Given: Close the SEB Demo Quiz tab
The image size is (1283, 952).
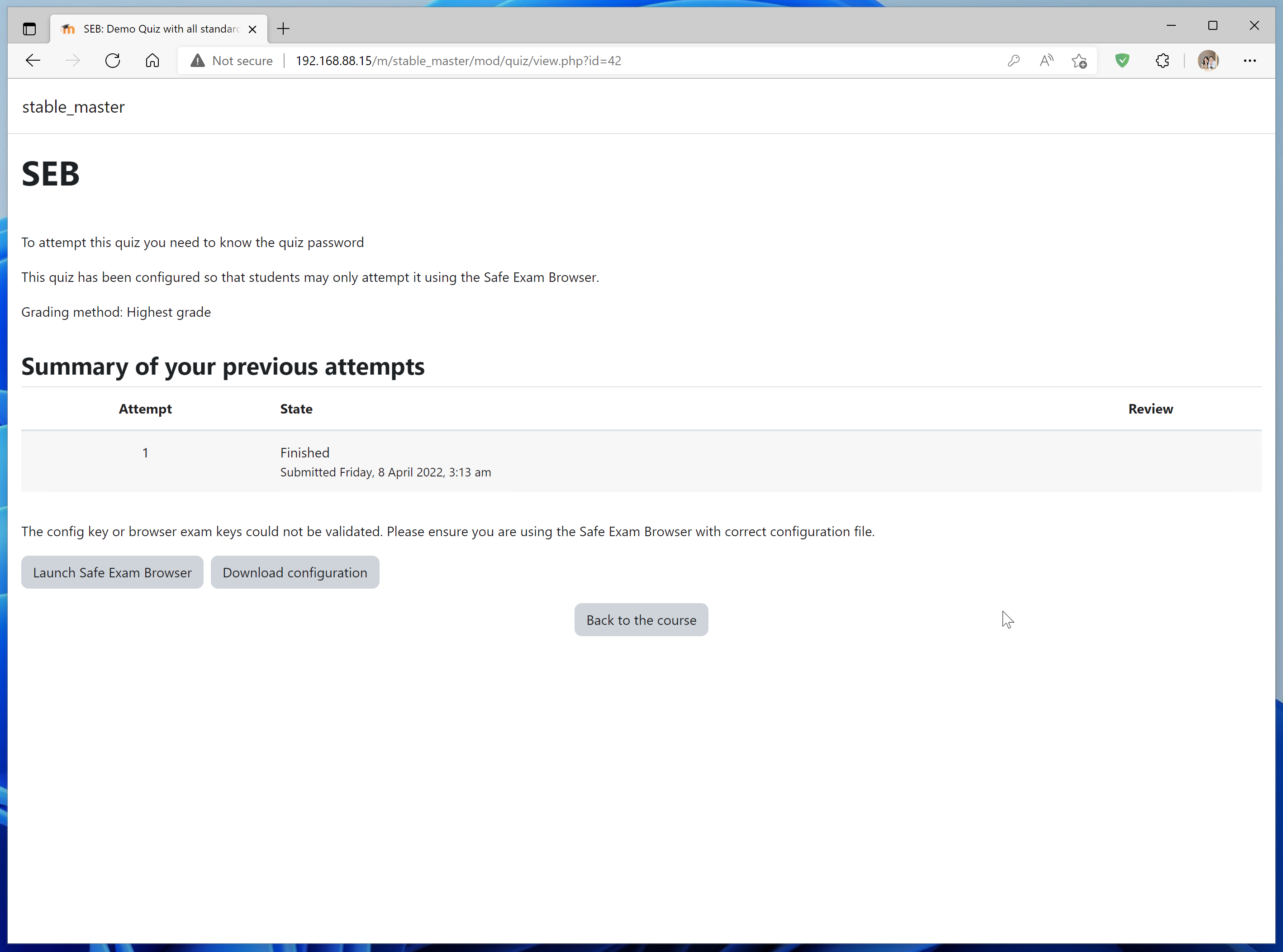Looking at the screenshot, I should tap(252, 29).
